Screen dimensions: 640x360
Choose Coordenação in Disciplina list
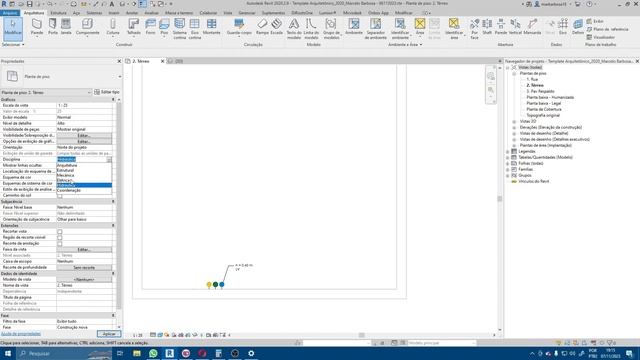click(84, 190)
